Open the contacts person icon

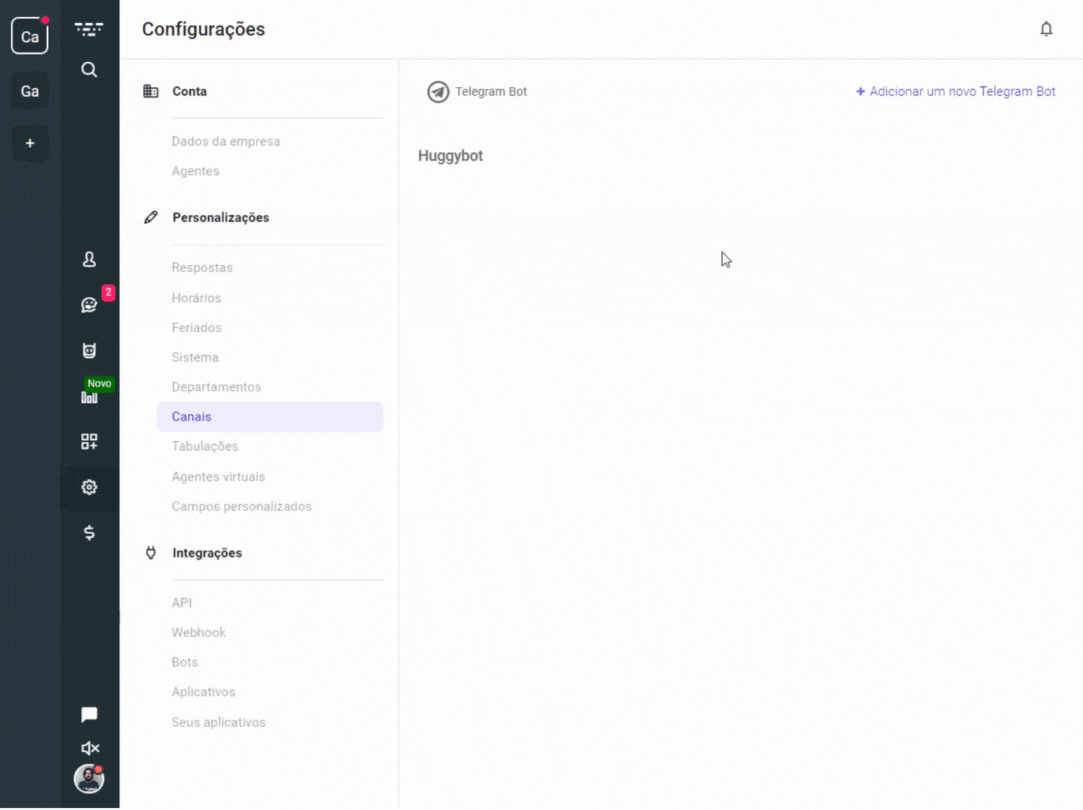89,260
